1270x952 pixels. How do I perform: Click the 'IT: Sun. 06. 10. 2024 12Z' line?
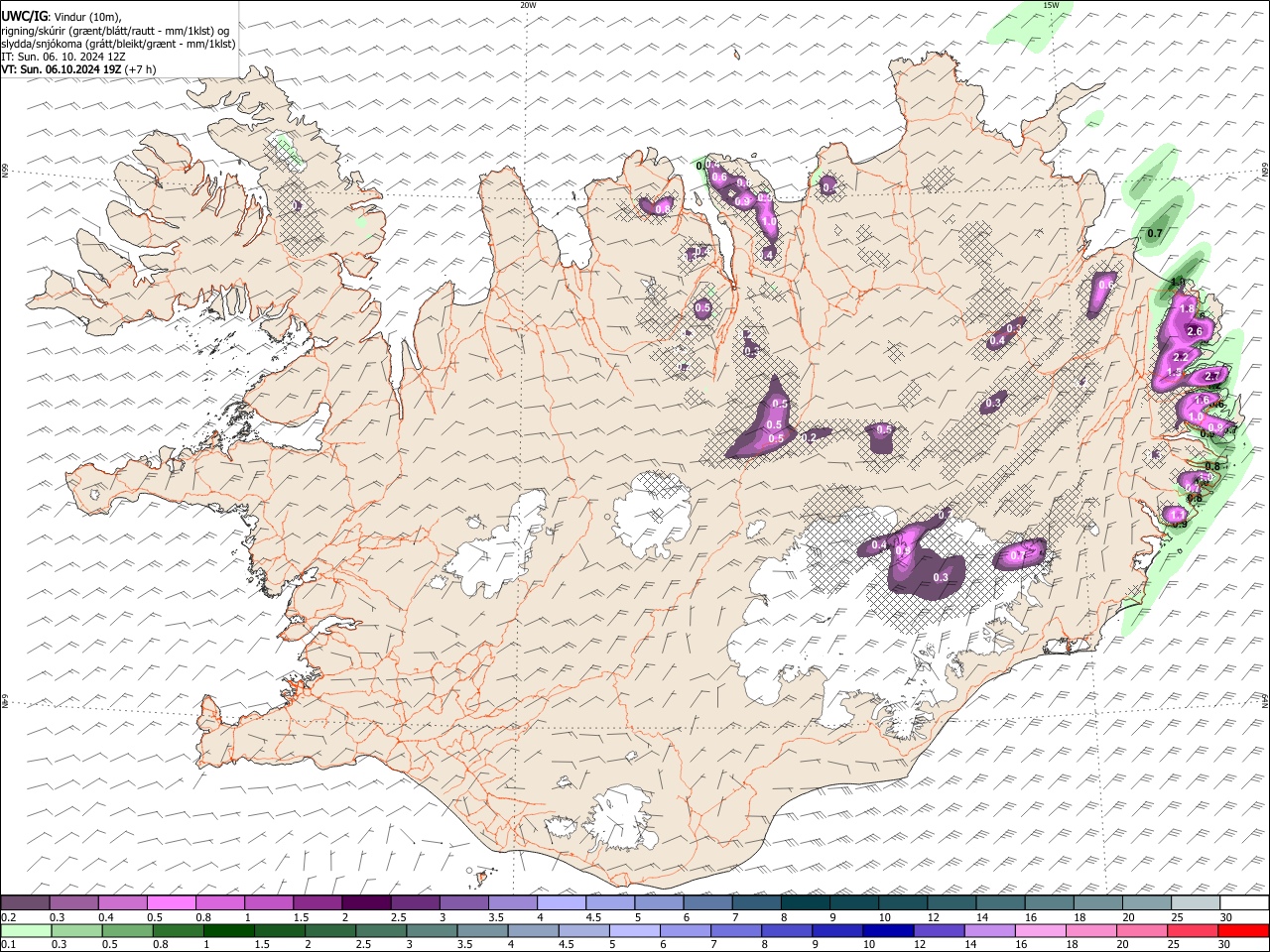click(x=63, y=58)
